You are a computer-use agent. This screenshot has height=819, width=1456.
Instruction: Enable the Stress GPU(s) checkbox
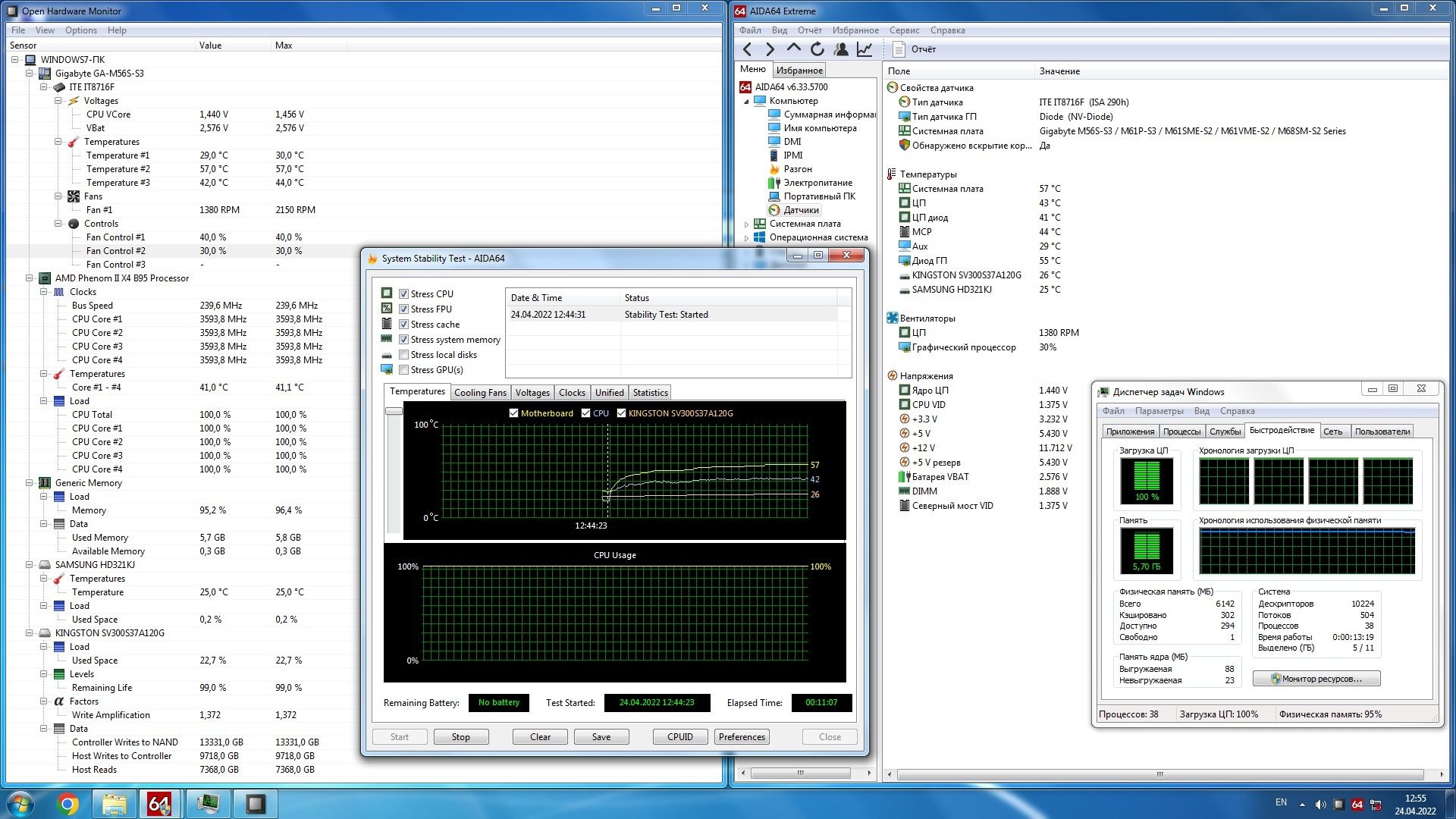(x=404, y=370)
